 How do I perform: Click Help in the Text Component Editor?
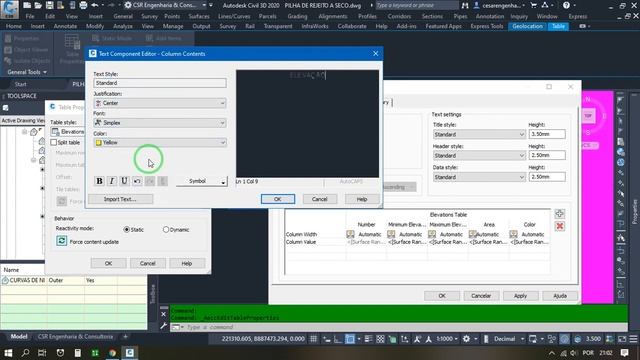tap(362, 199)
